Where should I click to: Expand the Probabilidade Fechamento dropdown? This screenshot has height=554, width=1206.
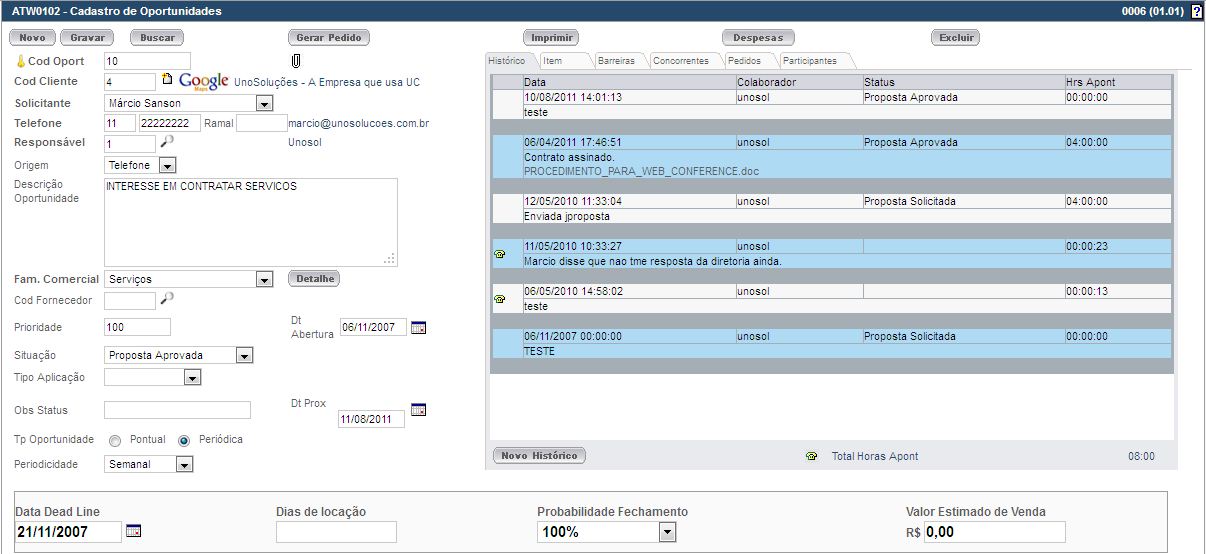click(x=667, y=532)
